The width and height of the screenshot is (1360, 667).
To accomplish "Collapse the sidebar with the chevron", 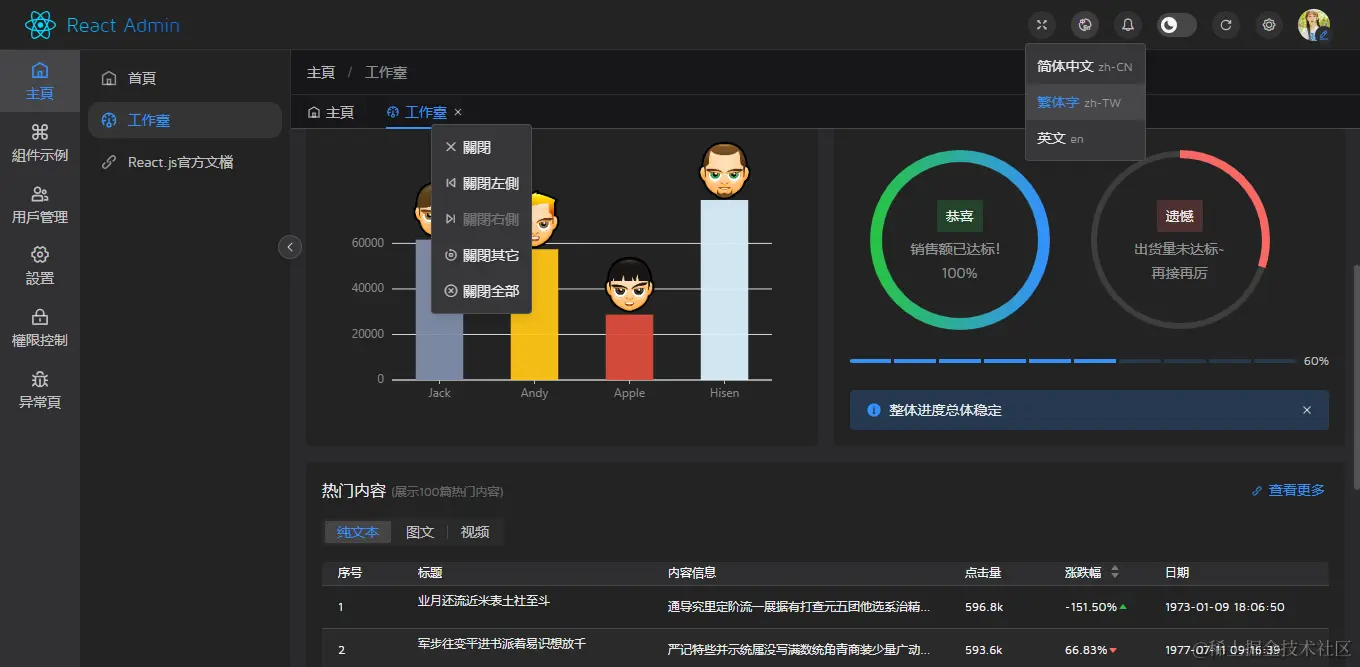I will [x=290, y=246].
